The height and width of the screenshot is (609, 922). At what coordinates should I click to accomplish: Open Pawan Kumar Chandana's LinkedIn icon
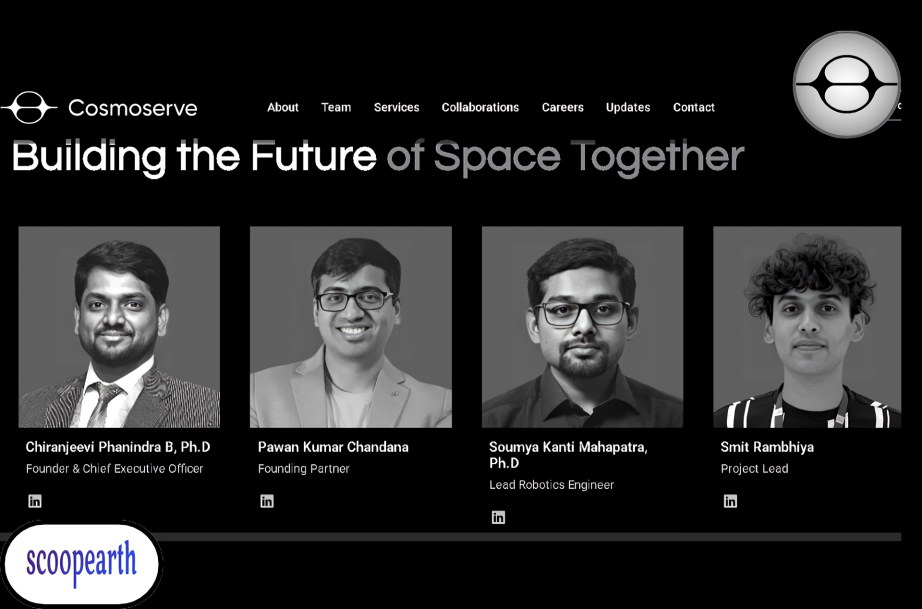(267, 501)
